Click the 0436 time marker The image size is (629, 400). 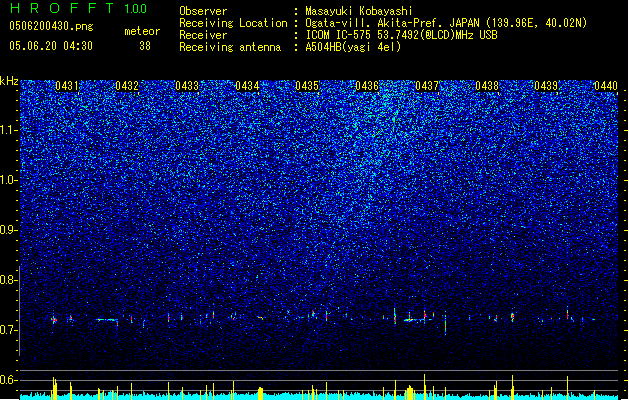[x=367, y=86]
